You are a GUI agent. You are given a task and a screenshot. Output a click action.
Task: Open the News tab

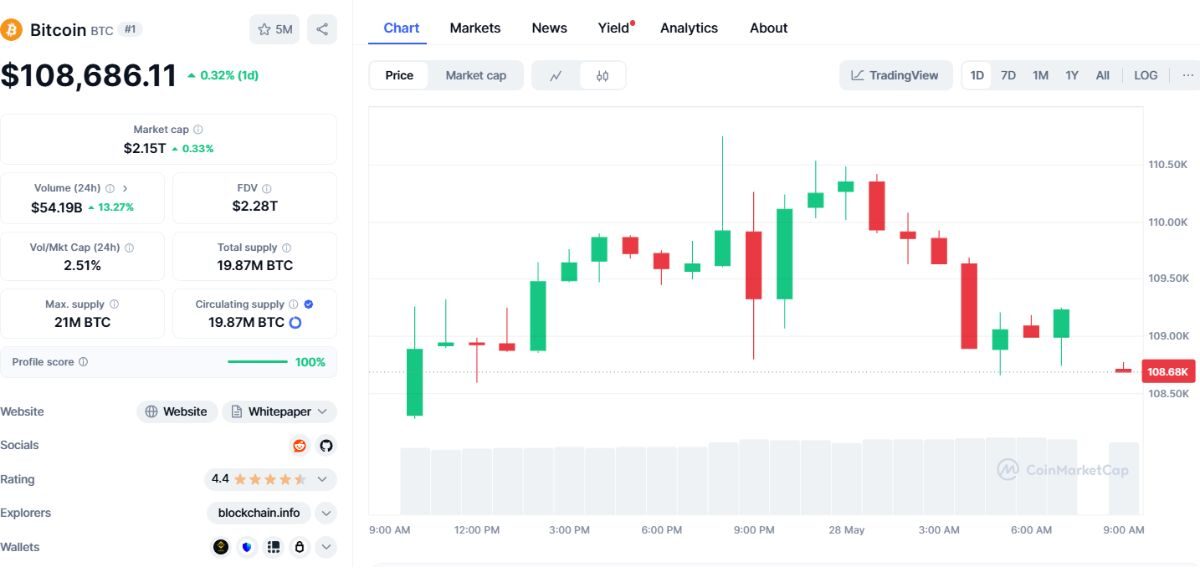pyautogui.click(x=549, y=28)
